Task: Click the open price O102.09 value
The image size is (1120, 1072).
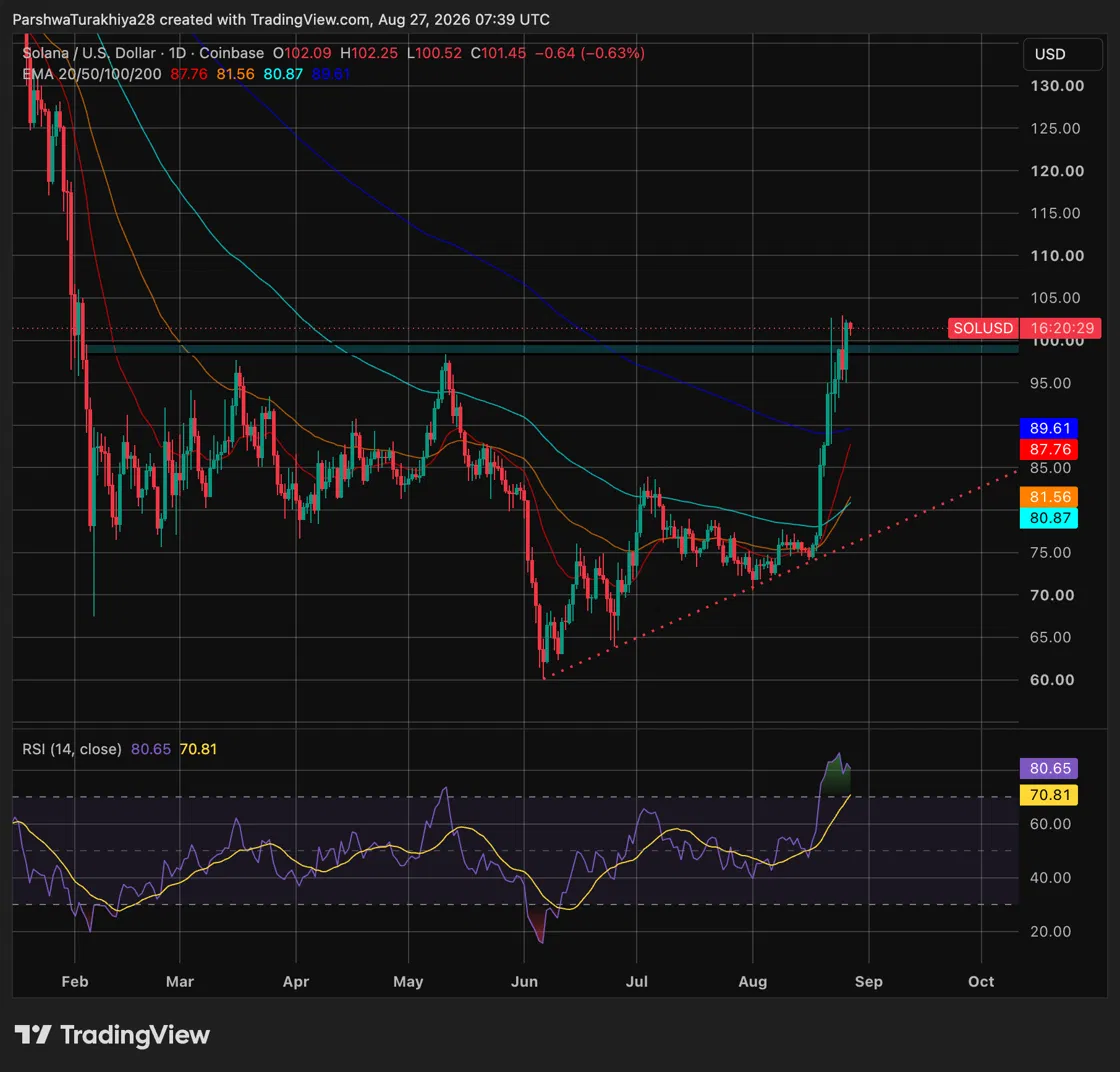Action: pyautogui.click(x=302, y=53)
